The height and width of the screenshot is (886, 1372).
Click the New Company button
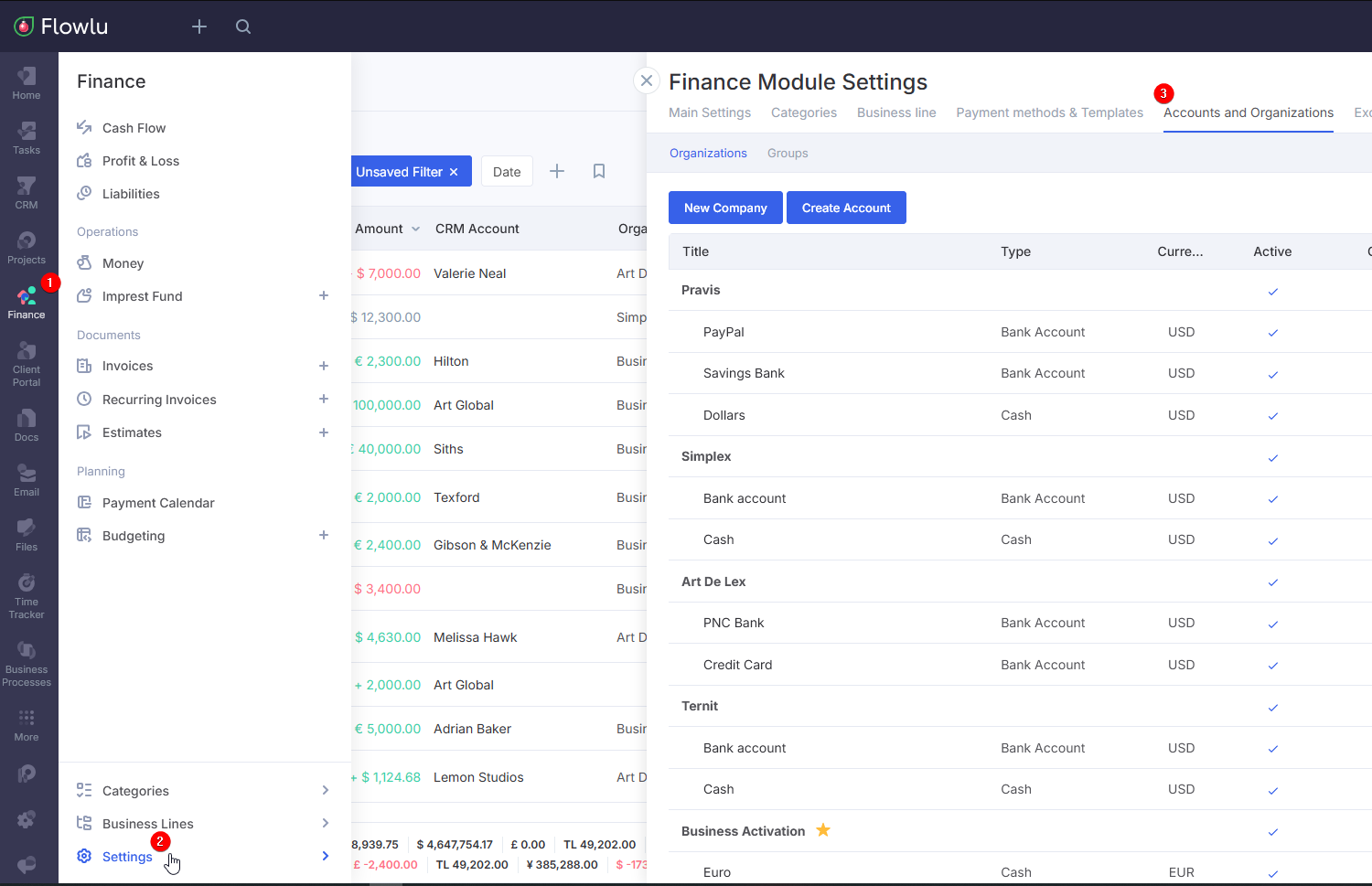(725, 208)
